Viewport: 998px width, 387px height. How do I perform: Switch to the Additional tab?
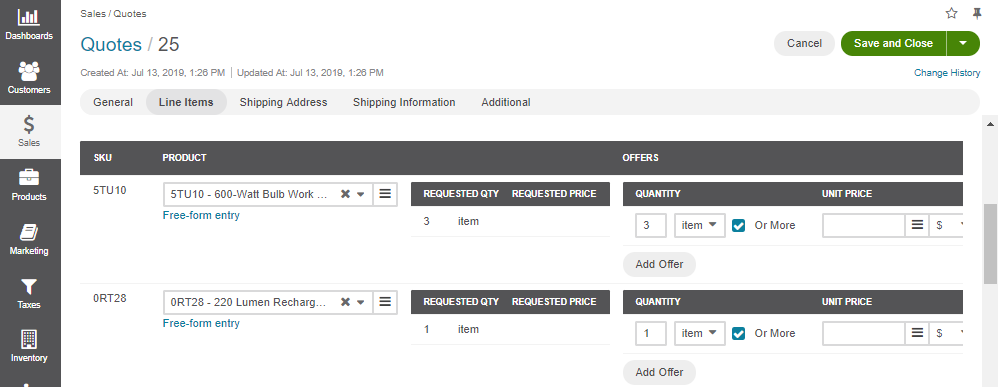point(506,102)
